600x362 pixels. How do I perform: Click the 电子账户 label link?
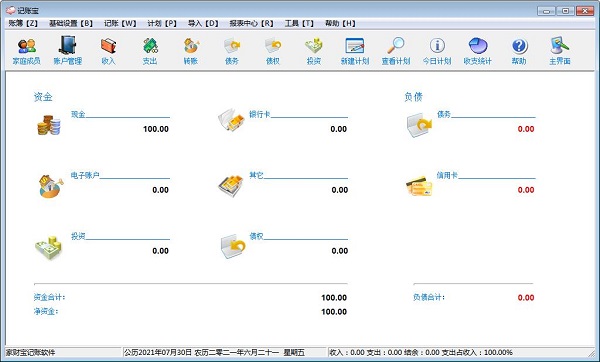(85, 175)
